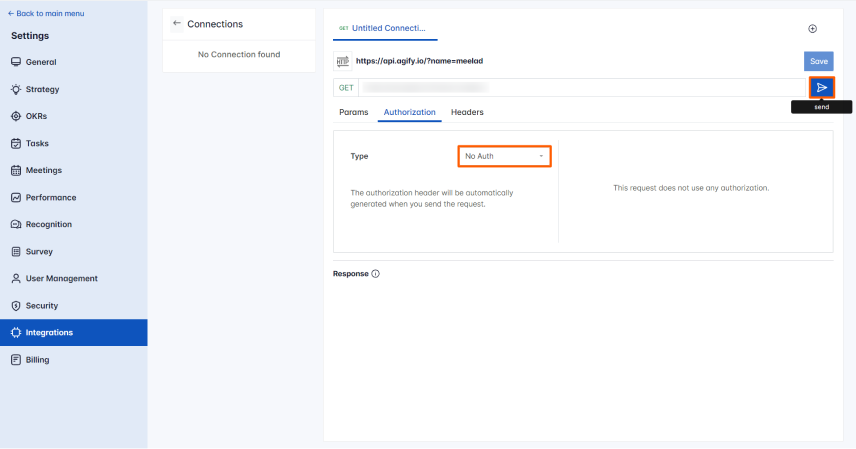Viewport: 856px width, 449px height.
Task: Click the Connections panel heading
Action: [x=215, y=24]
